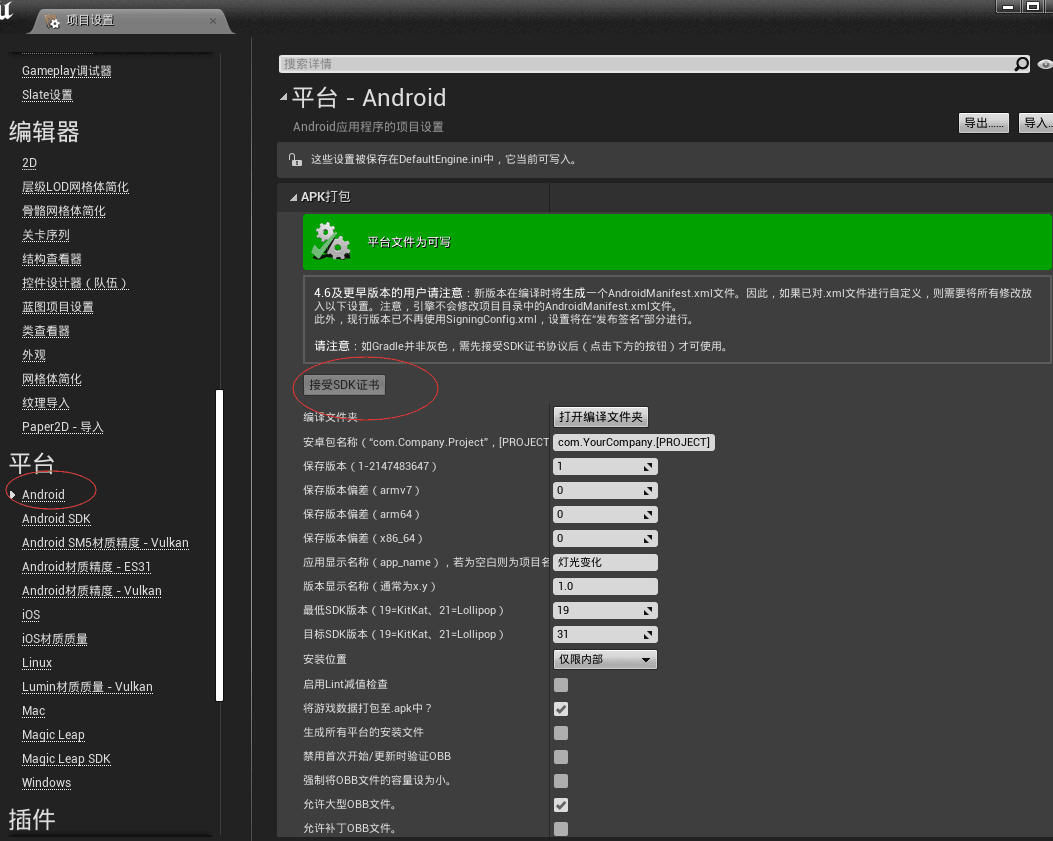The height and width of the screenshot is (841, 1053).
Task: Click arrow next to Android in sidebar
Action: (x=12, y=495)
